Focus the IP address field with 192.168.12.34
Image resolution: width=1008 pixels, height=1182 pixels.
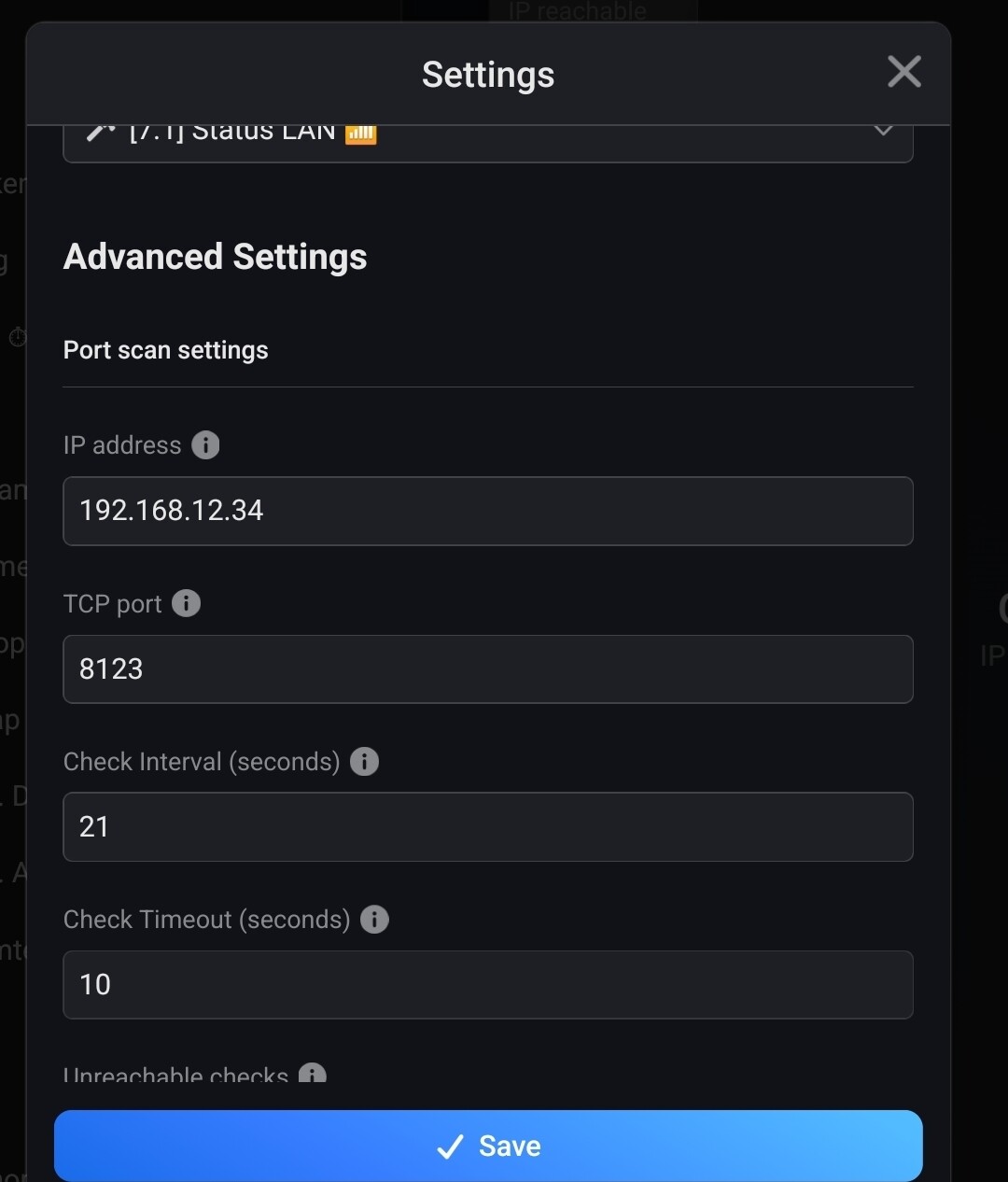tap(487, 511)
